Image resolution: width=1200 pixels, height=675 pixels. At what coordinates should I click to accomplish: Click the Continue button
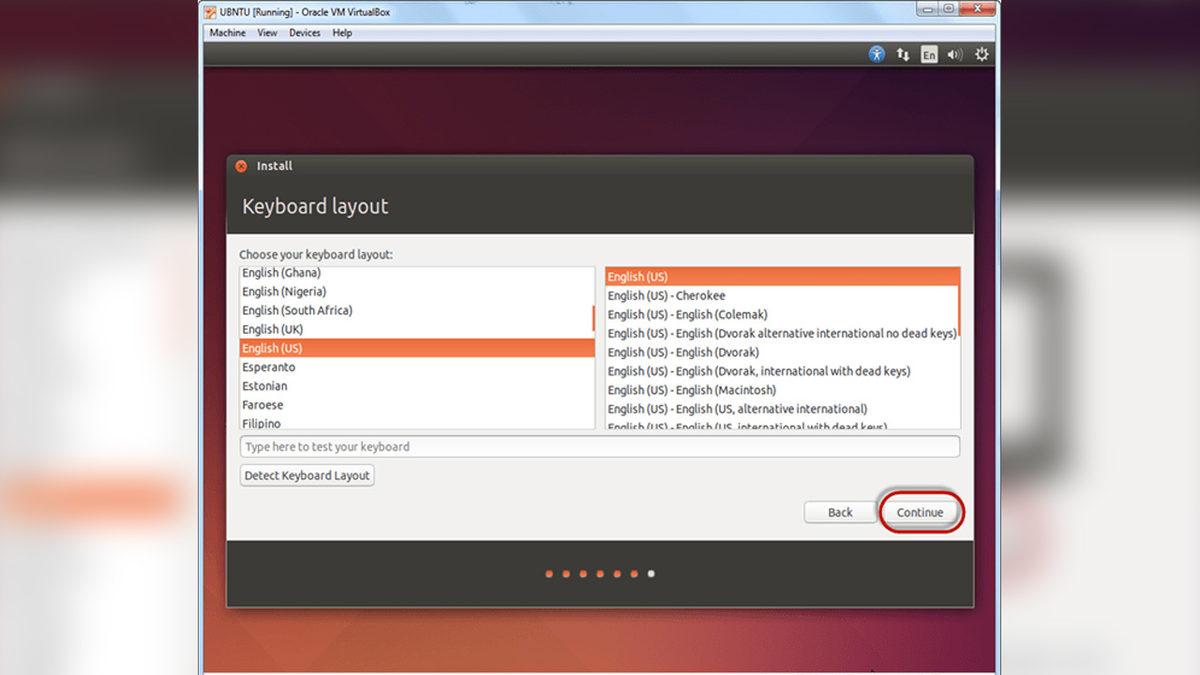[x=919, y=512]
